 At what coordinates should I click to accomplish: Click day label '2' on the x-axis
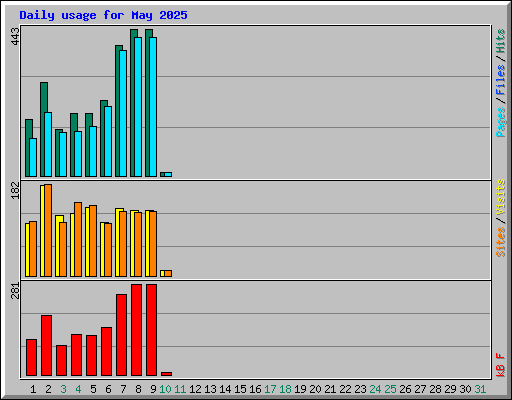pyautogui.click(x=48, y=389)
